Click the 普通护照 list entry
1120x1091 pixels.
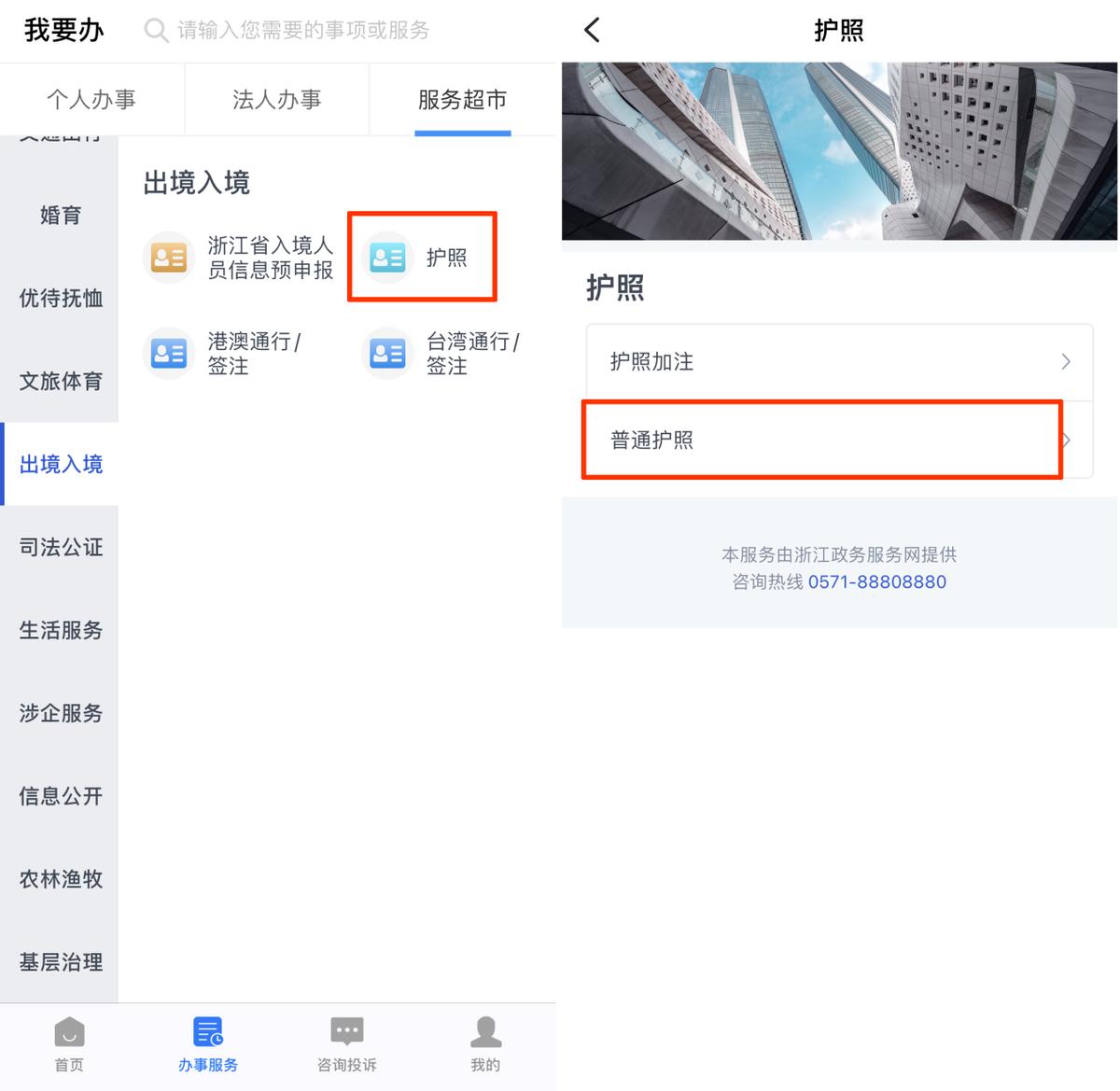pos(821,440)
